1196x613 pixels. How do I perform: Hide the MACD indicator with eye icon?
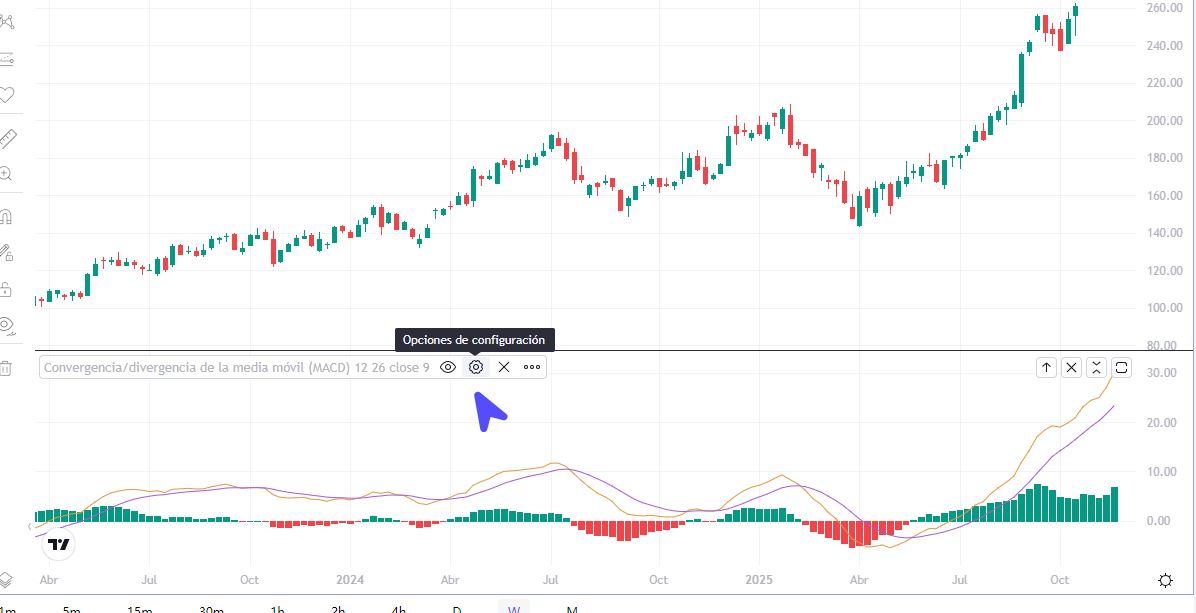[x=448, y=367]
